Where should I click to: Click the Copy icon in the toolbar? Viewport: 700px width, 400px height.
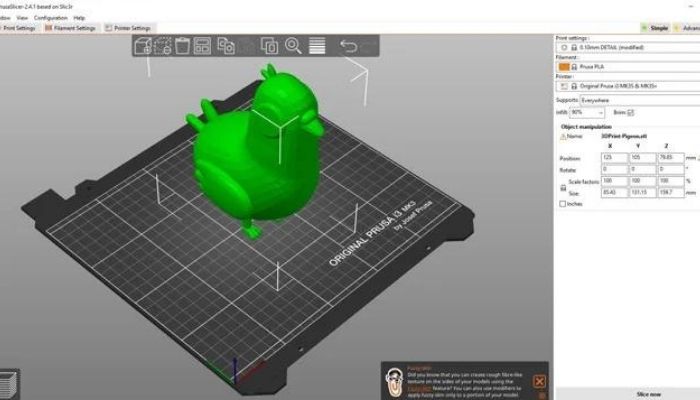[x=226, y=46]
